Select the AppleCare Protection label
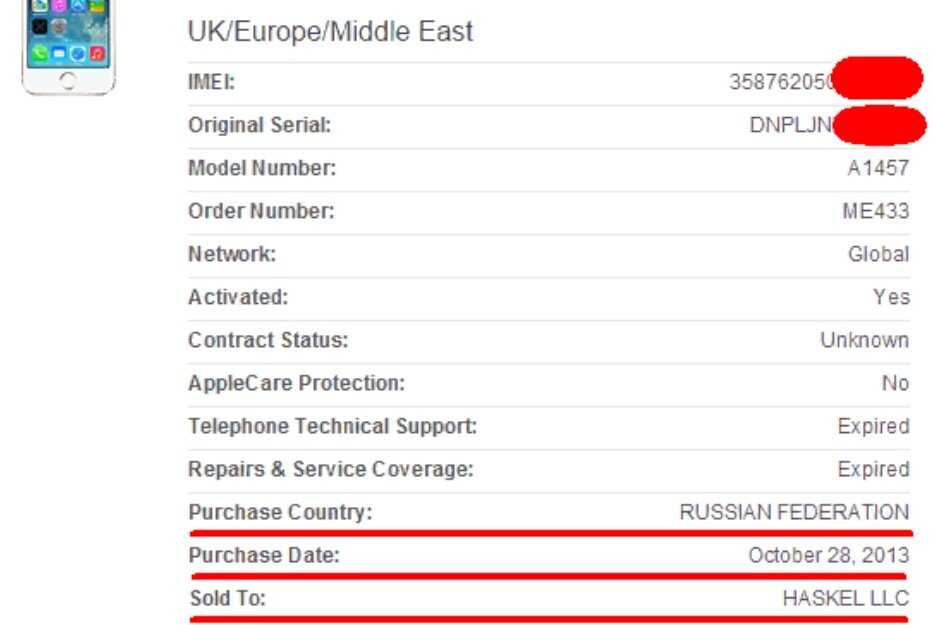Viewport: 933px width, 625px height. tap(296, 384)
